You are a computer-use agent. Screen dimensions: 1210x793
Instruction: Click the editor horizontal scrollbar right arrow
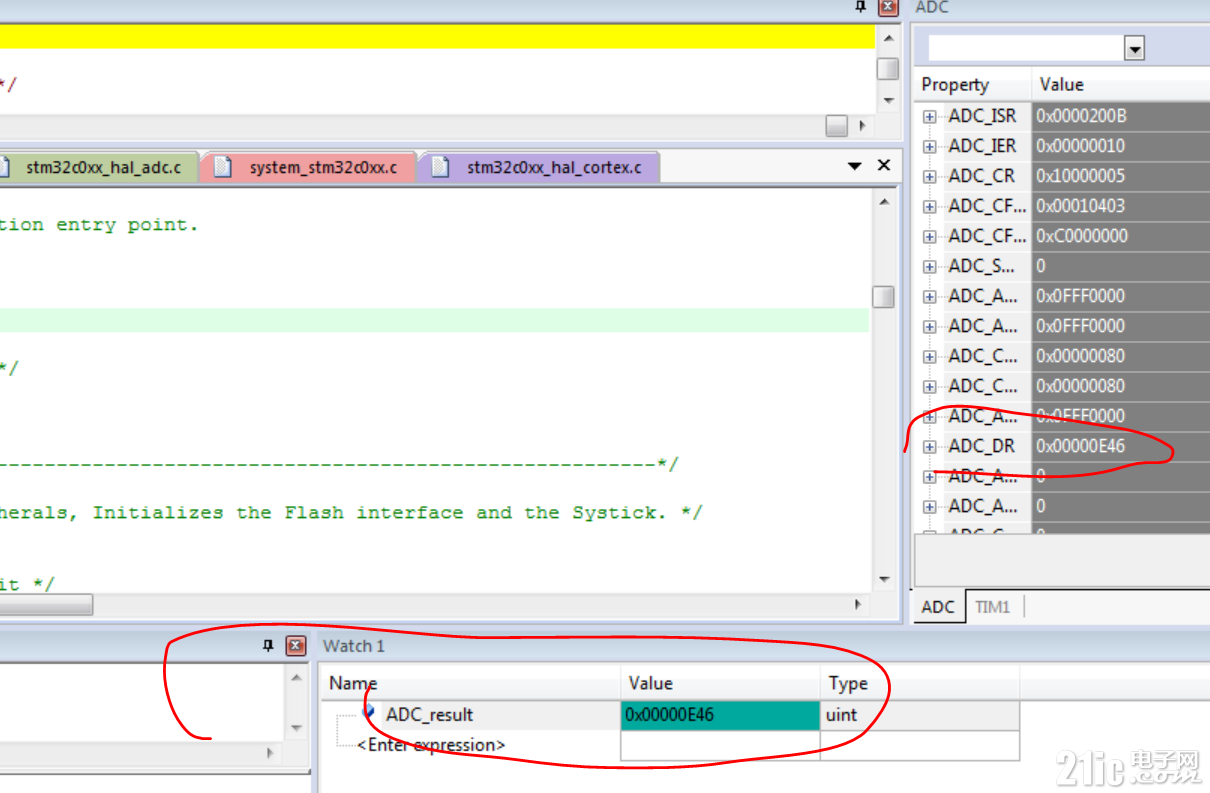coord(858,605)
